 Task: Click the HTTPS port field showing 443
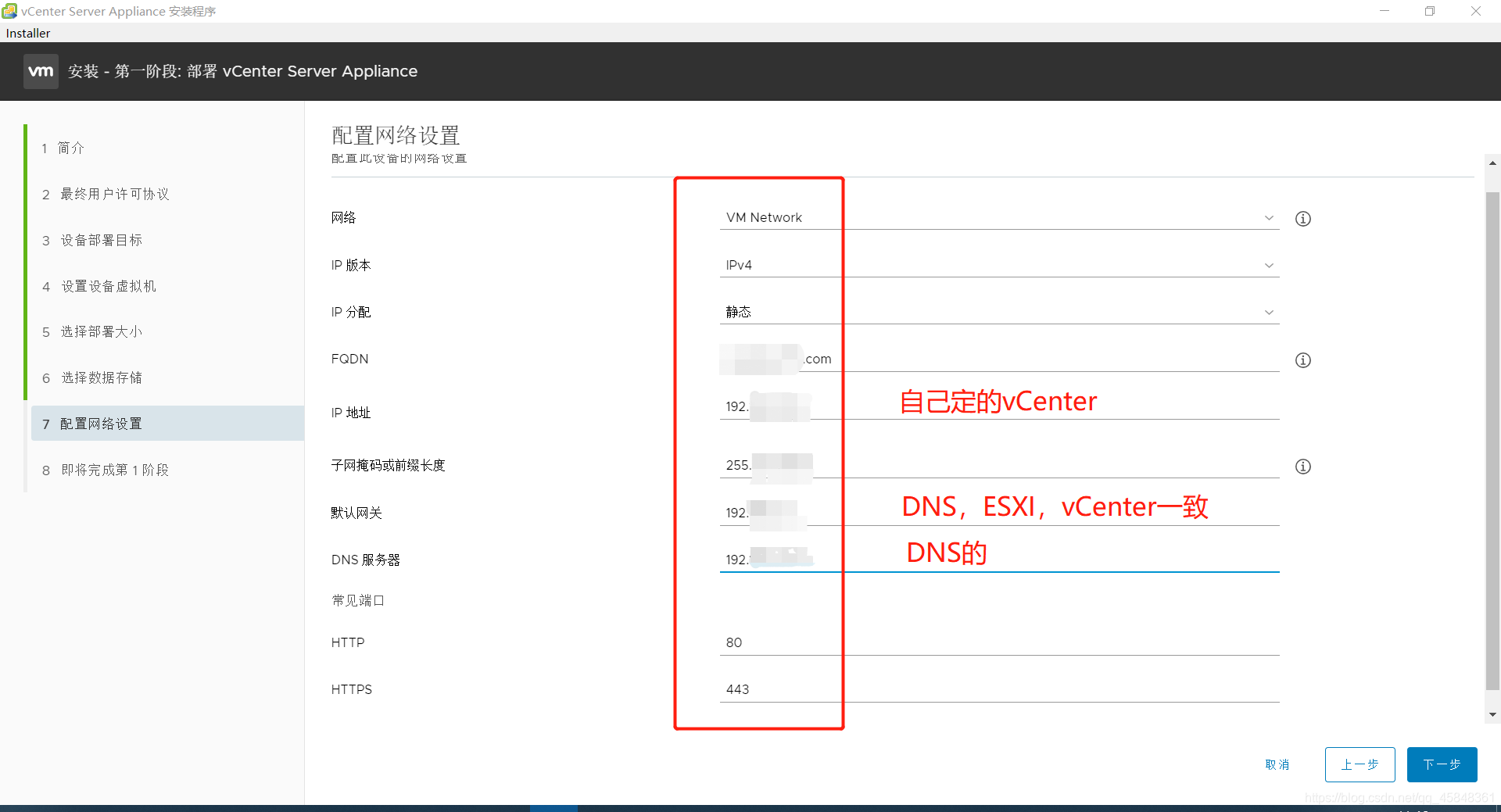click(x=999, y=689)
